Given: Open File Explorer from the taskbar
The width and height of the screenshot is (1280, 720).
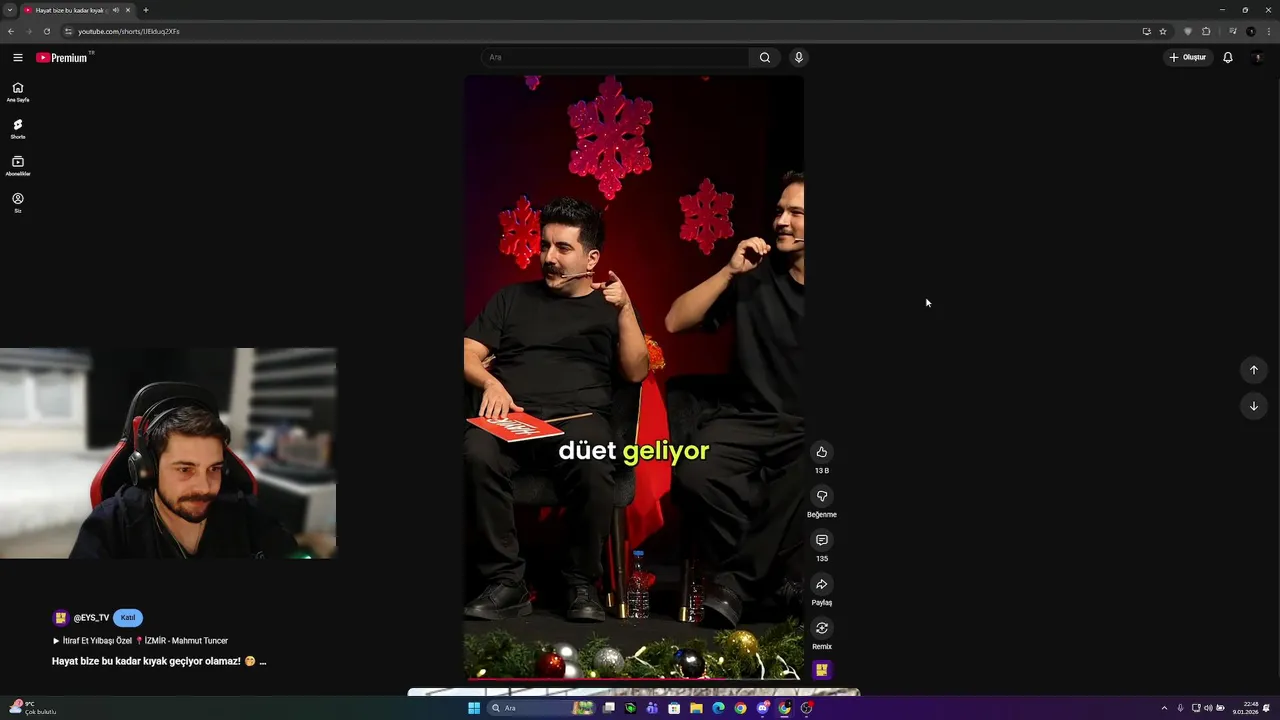Looking at the screenshot, I should point(696,708).
